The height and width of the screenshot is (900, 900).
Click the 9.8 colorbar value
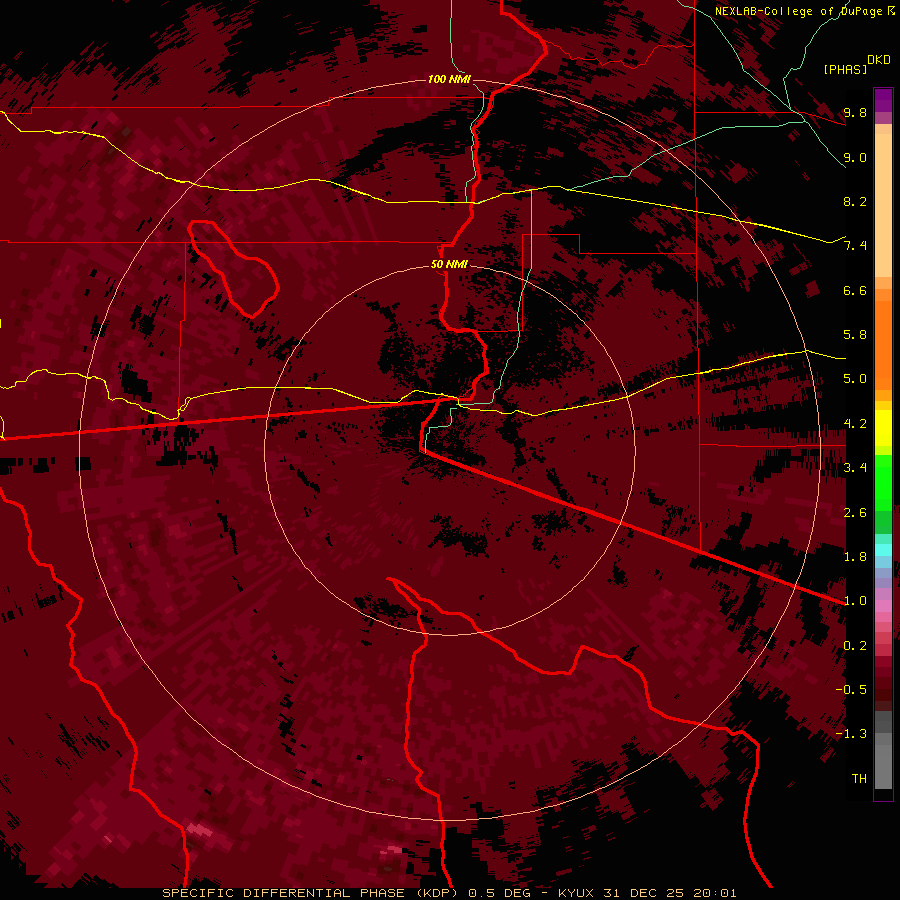[x=855, y=112]
